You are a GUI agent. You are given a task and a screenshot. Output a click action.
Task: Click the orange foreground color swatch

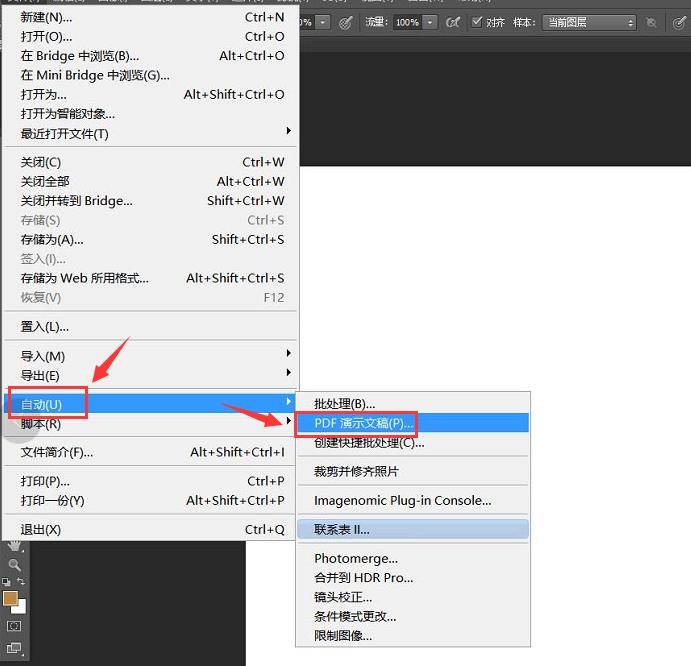[10, 598]
